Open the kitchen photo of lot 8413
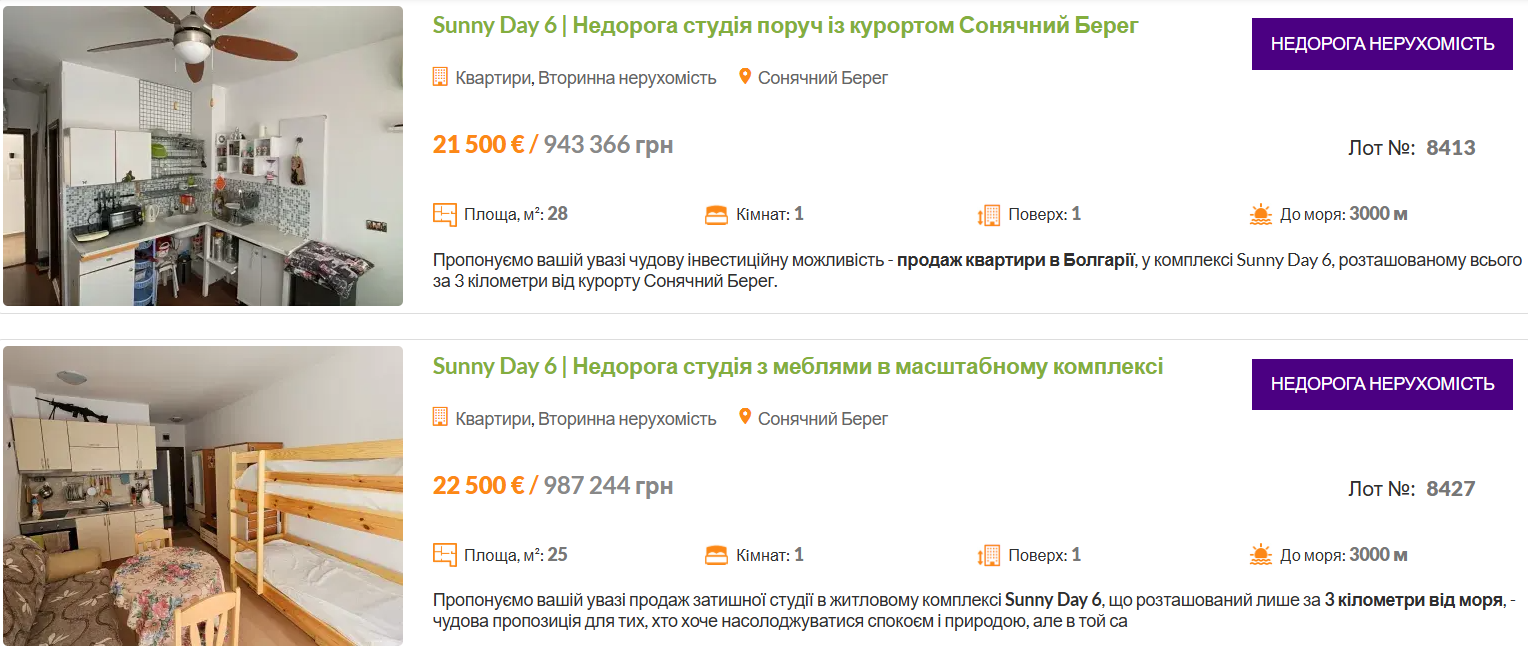Screen dimensions: 1528x653 point(203,156)
